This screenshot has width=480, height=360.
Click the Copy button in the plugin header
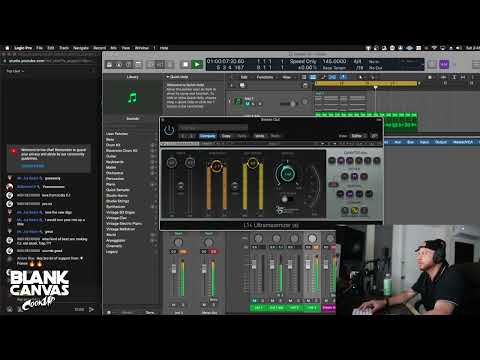point(226,136)
